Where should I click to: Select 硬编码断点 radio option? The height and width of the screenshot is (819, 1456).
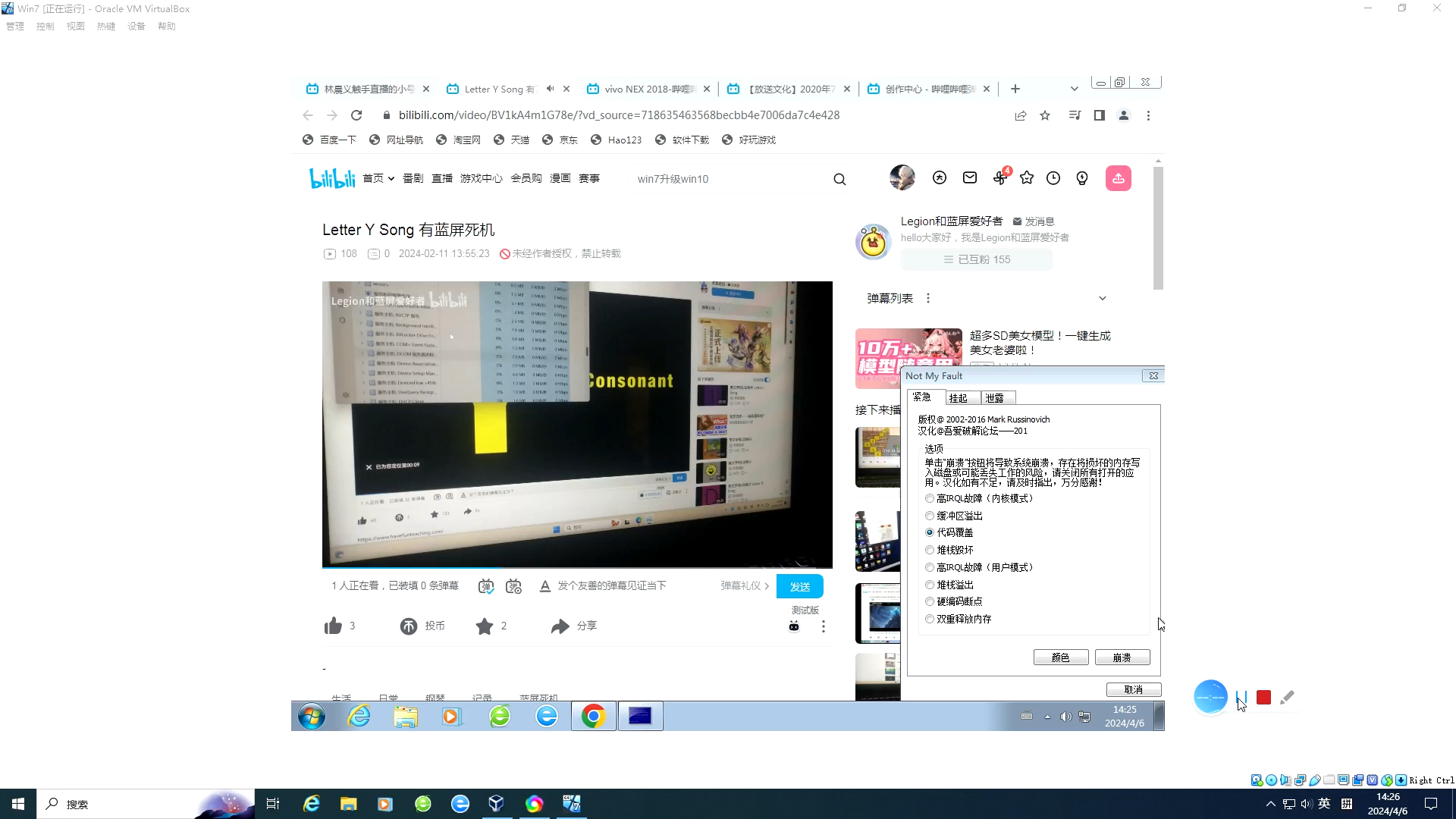[930, 601]
